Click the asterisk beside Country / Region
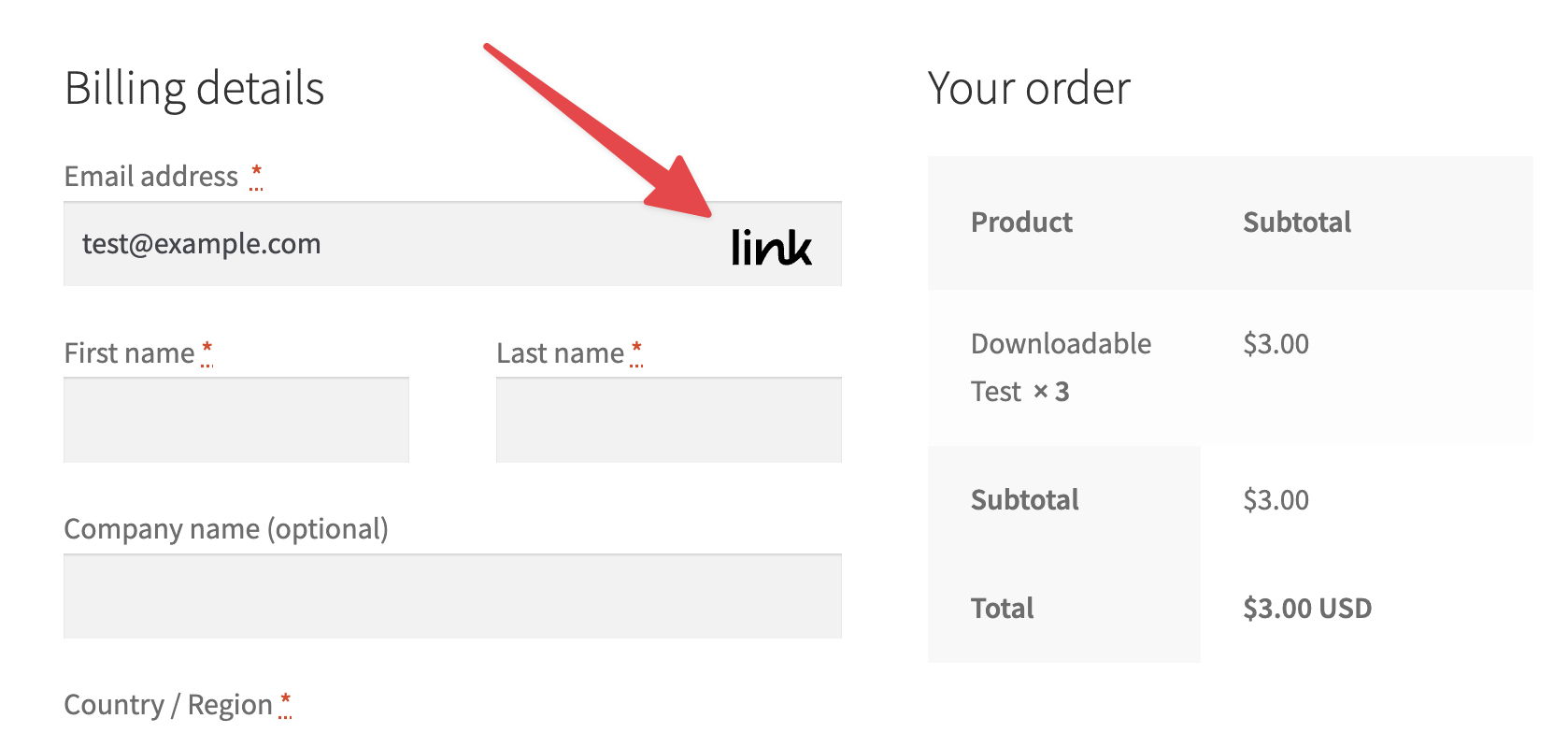 285,702
